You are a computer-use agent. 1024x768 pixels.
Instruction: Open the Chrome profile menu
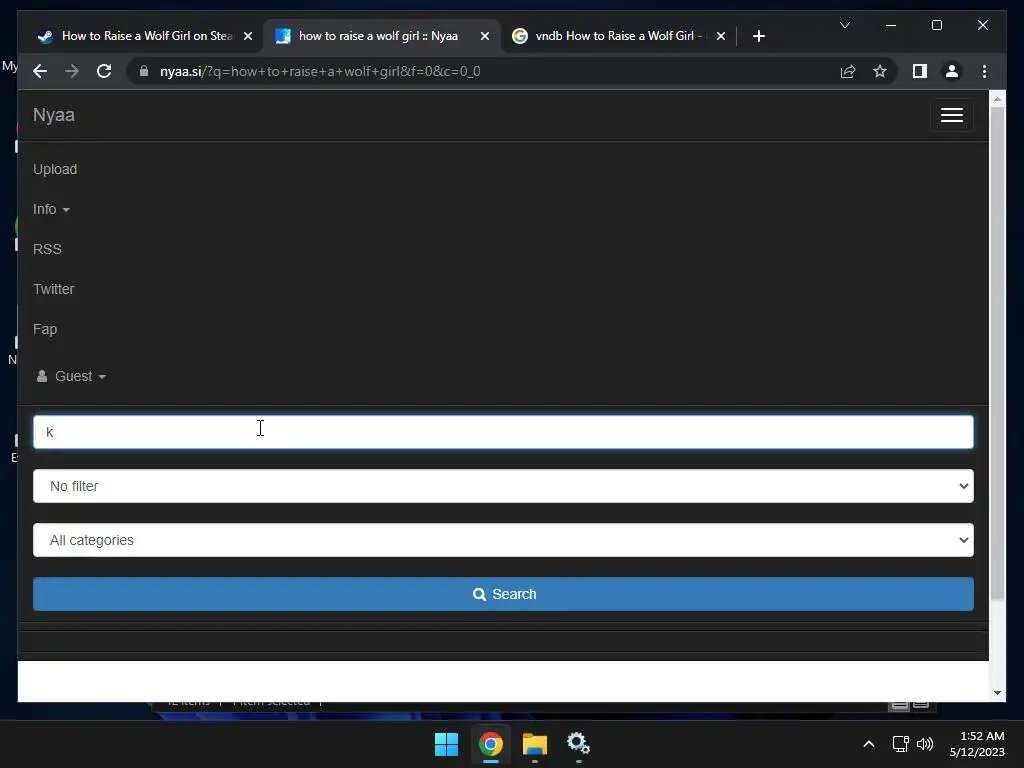(952, 71)
